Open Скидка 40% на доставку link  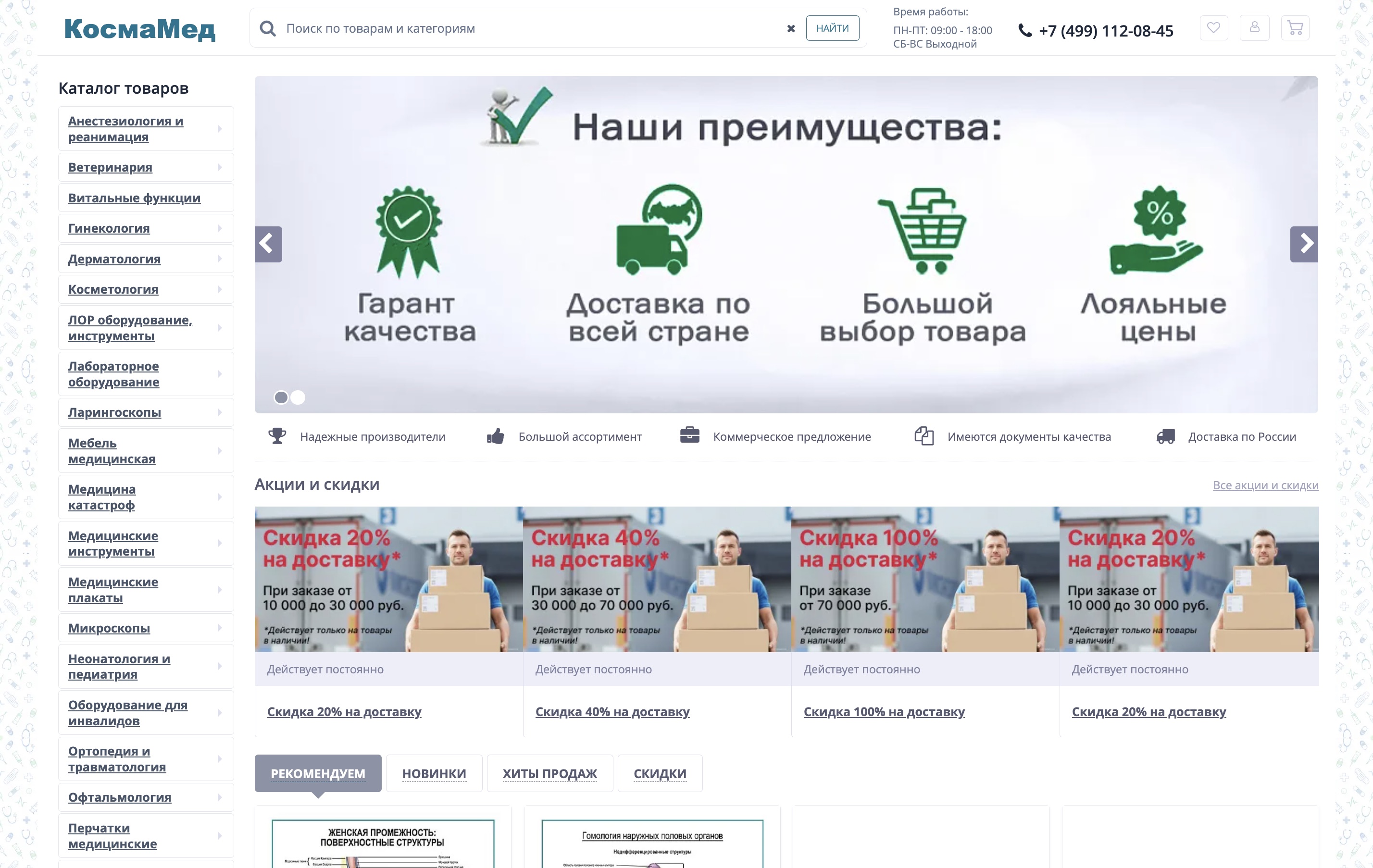tap(612, 711)
